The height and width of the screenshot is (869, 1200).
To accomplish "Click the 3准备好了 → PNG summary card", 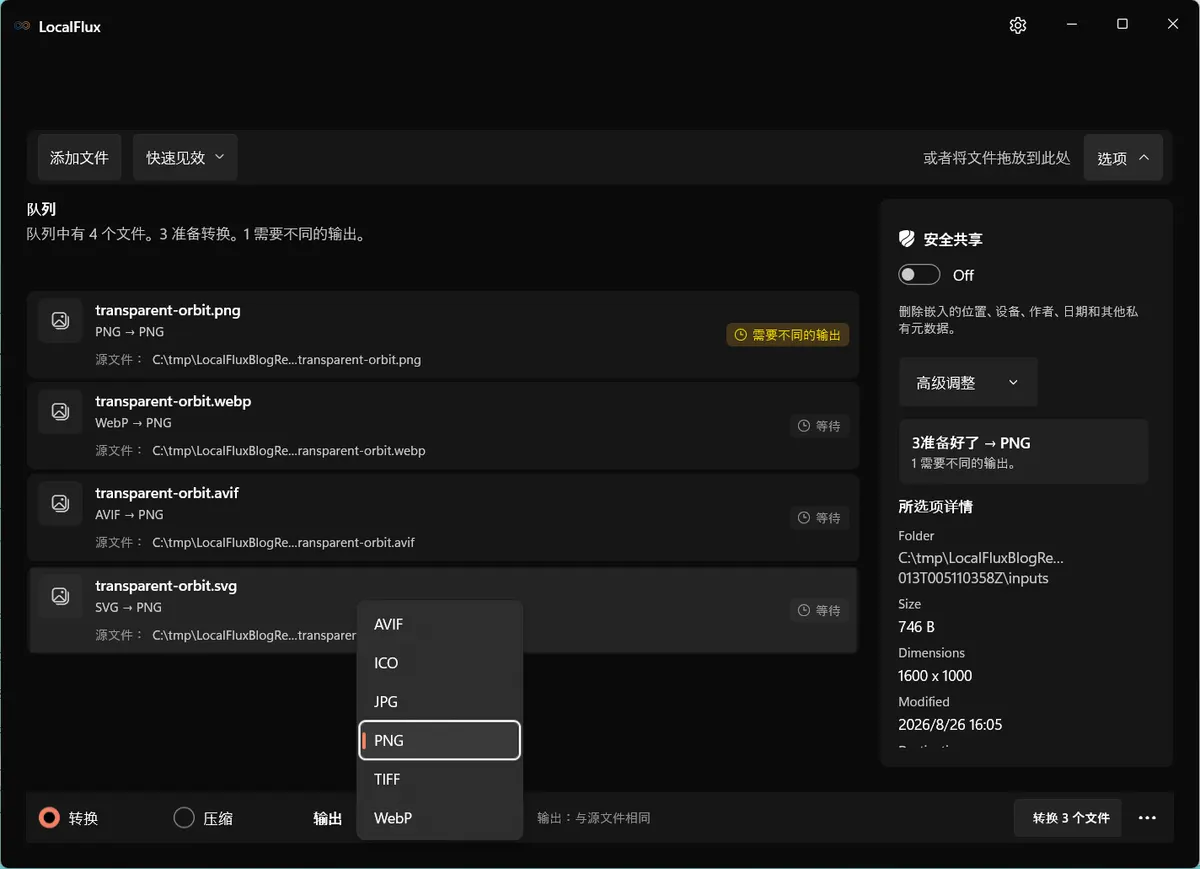I will tap(1023, 452).
